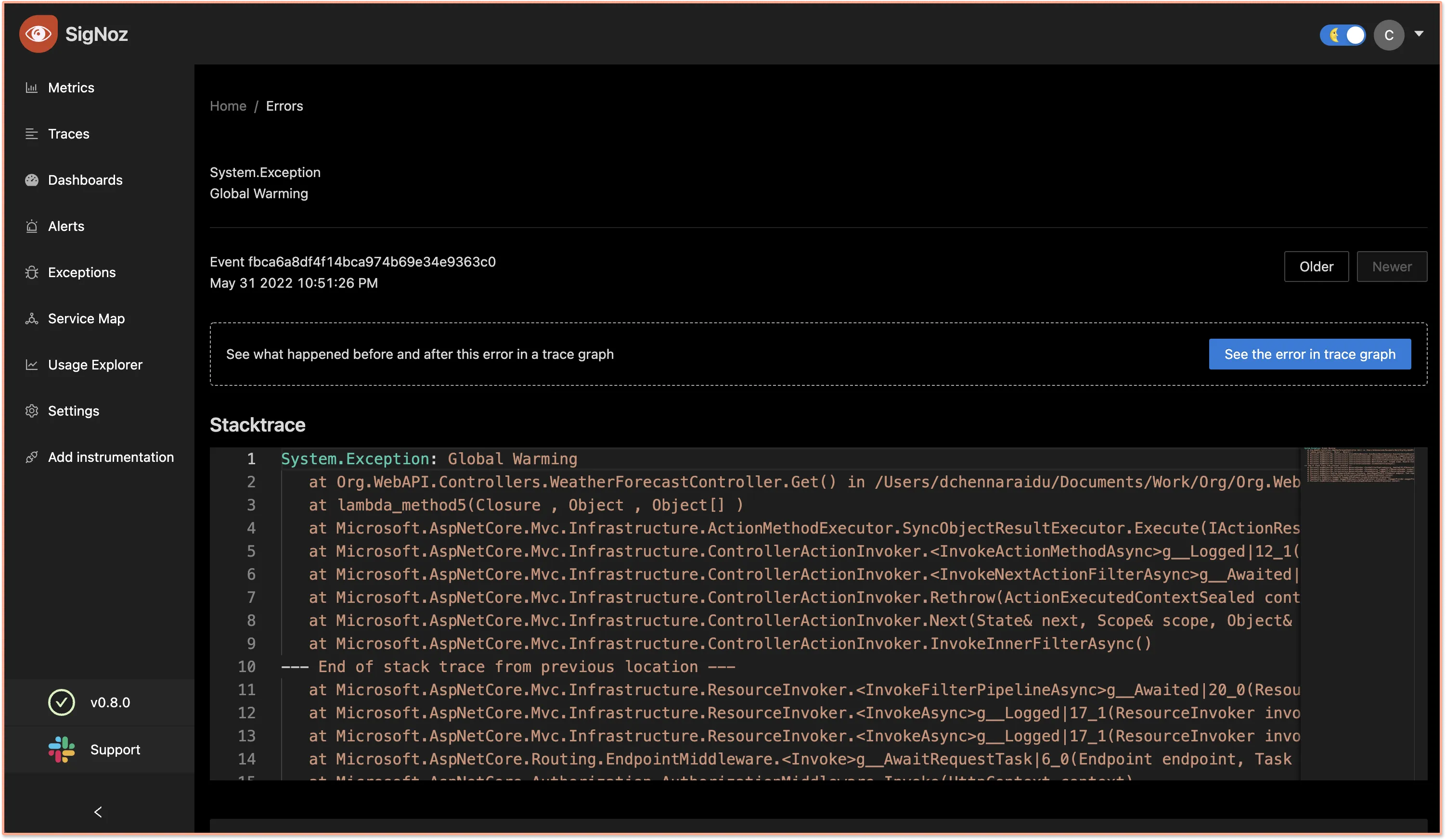
Task: Click the Usage Explorer line chart icon
Action: tap(32, 365)
